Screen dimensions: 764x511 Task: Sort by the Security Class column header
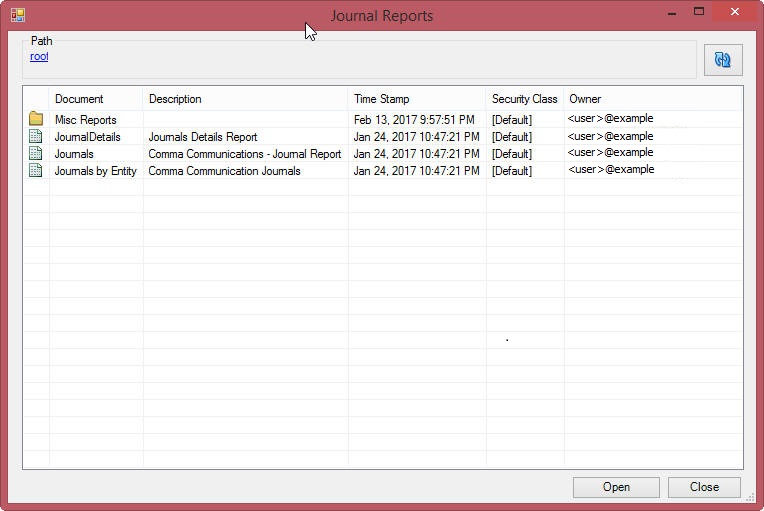pos(524,99)
